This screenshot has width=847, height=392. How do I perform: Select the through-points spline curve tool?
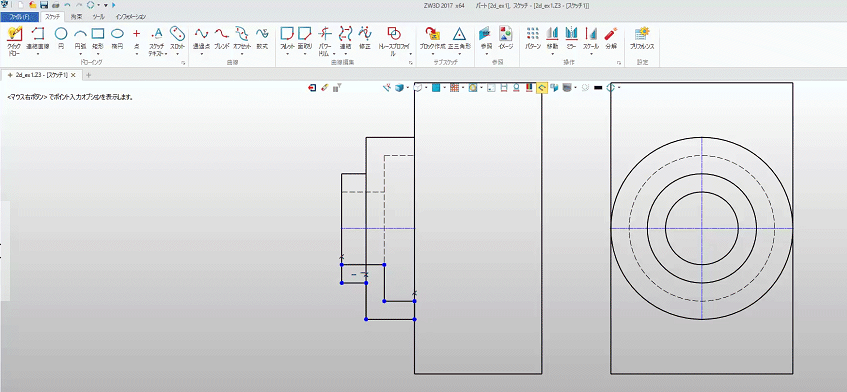(201, 39)
